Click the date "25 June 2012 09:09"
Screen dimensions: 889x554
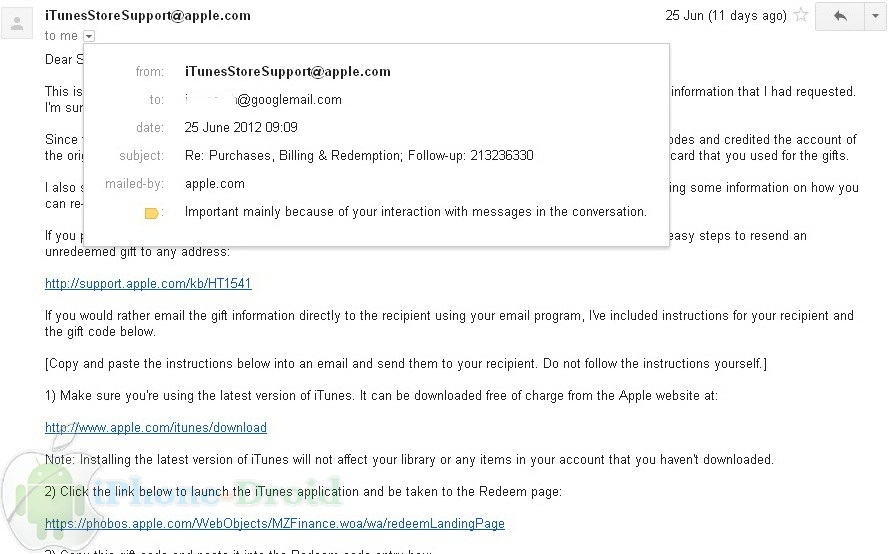[x=241, y=128]
